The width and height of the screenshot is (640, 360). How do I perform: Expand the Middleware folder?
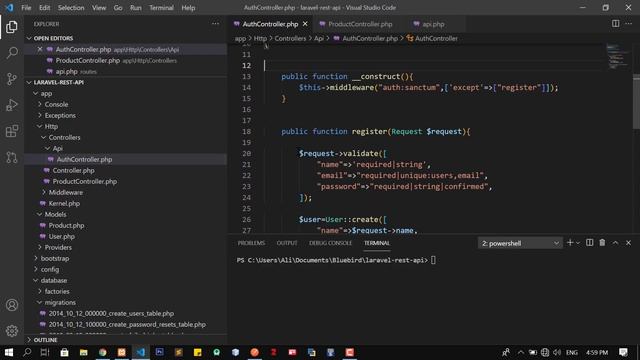65,192
